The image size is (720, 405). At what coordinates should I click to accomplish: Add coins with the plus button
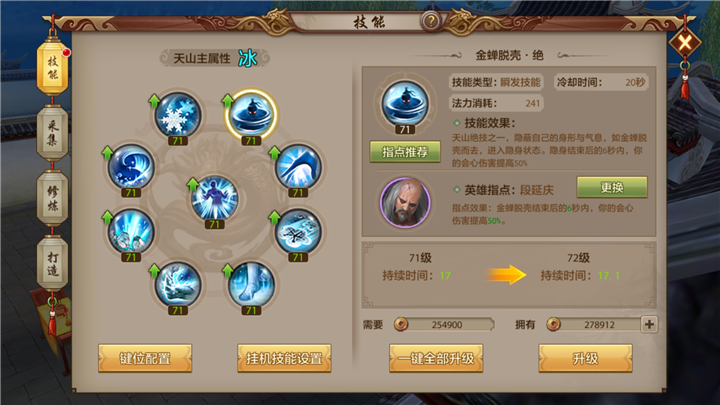(649, 325)
